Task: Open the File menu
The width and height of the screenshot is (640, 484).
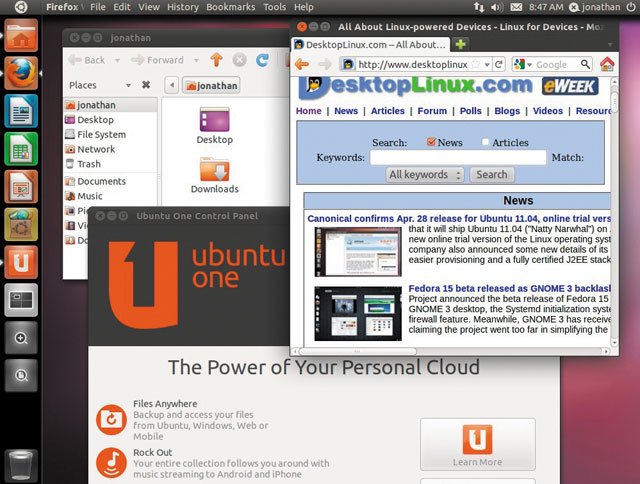Action: [x=98, y=7]
